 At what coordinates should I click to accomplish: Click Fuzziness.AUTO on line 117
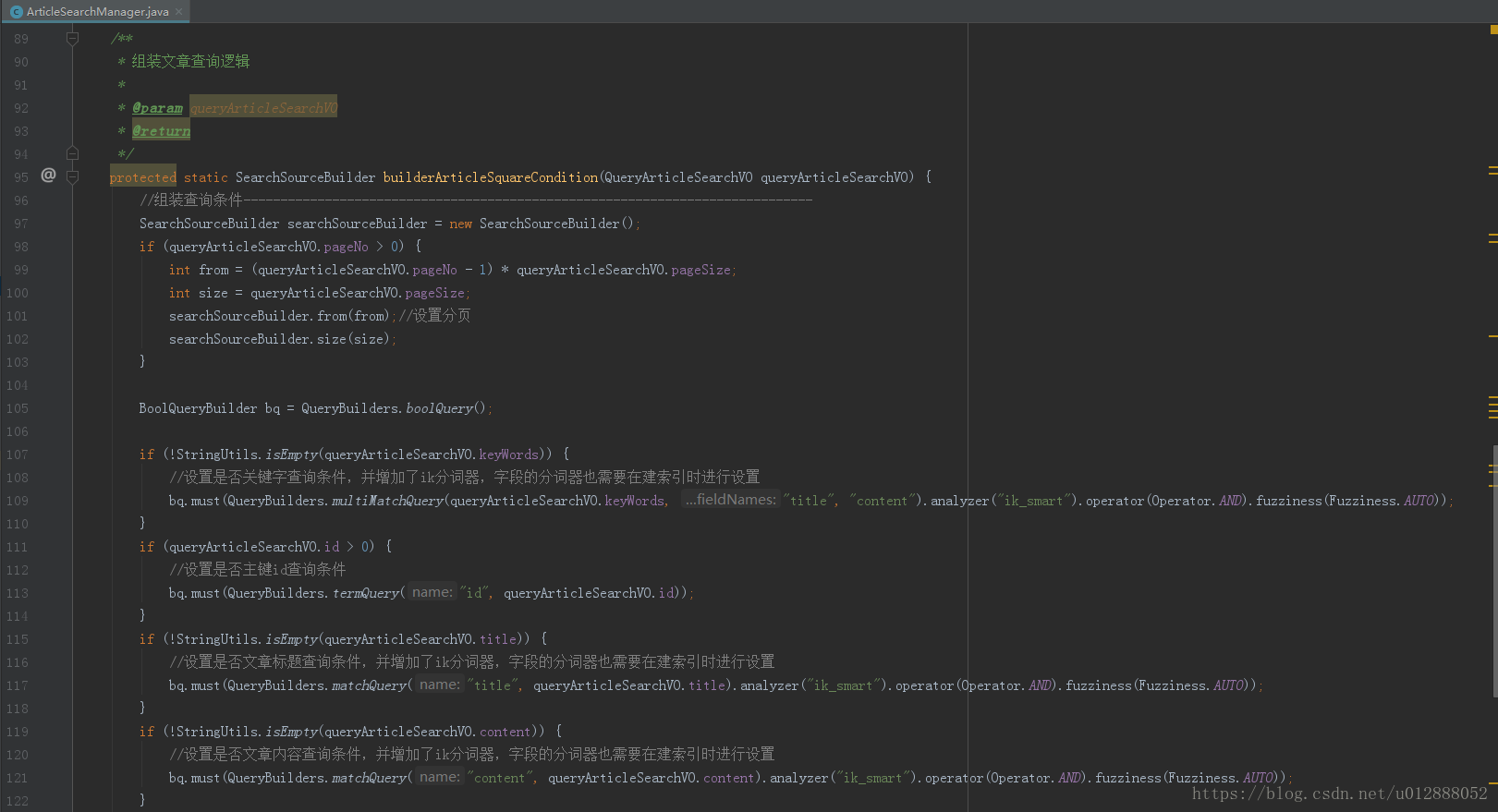[x=1192, y=685]
